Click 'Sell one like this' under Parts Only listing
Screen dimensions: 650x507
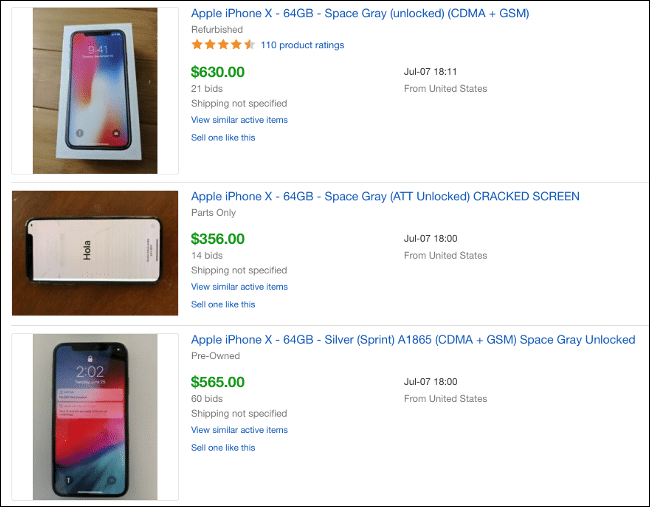(x=223, y=305)
